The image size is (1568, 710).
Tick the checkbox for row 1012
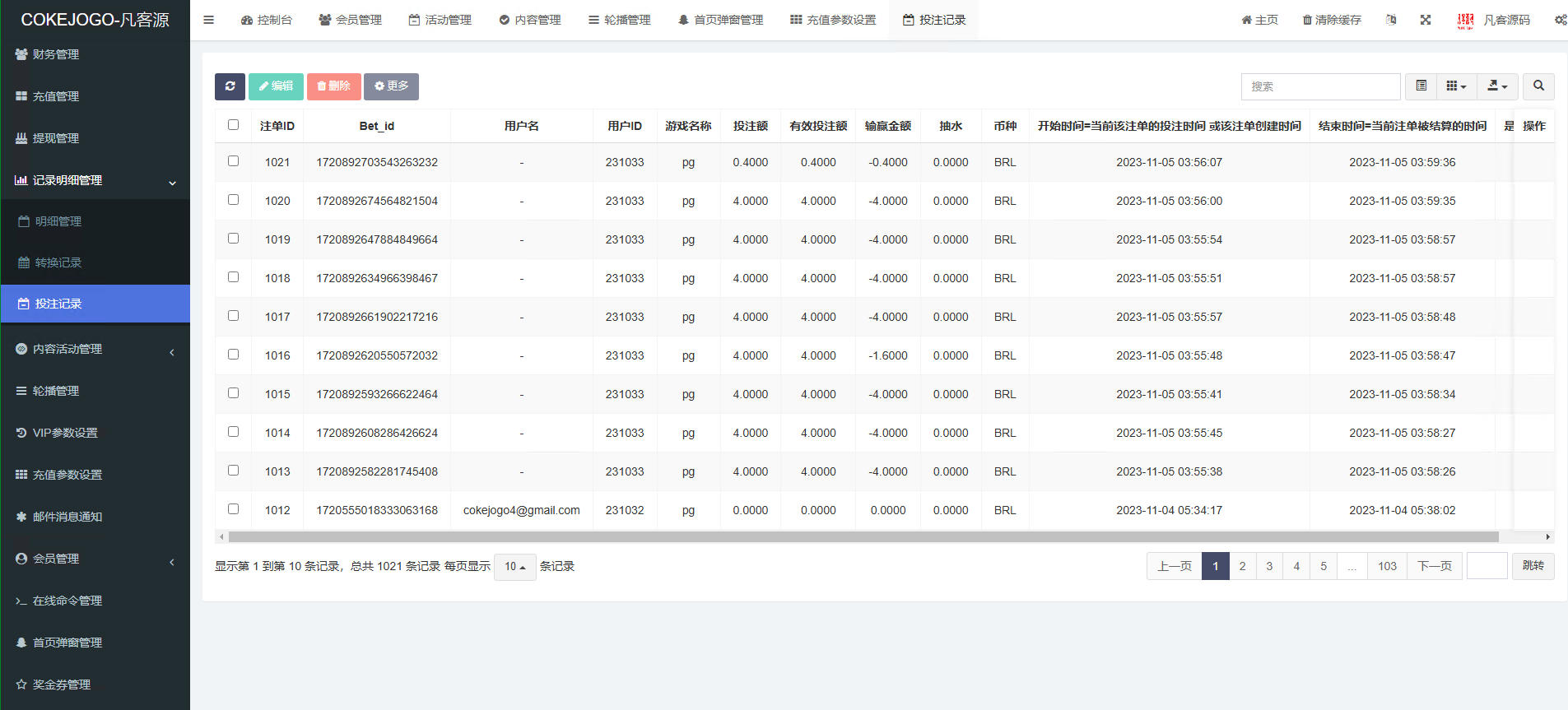tap(233, 509)
